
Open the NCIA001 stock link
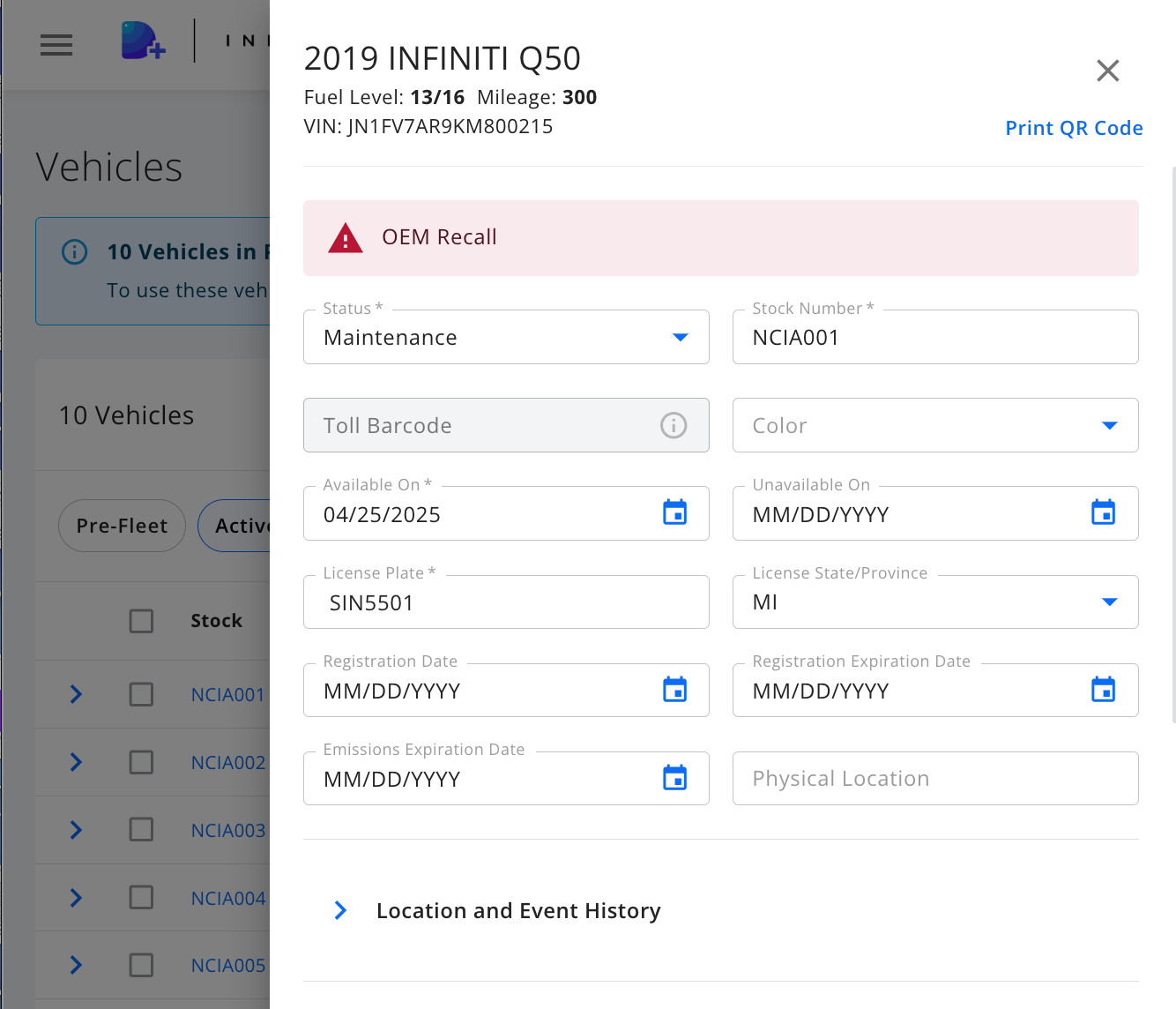228,695
